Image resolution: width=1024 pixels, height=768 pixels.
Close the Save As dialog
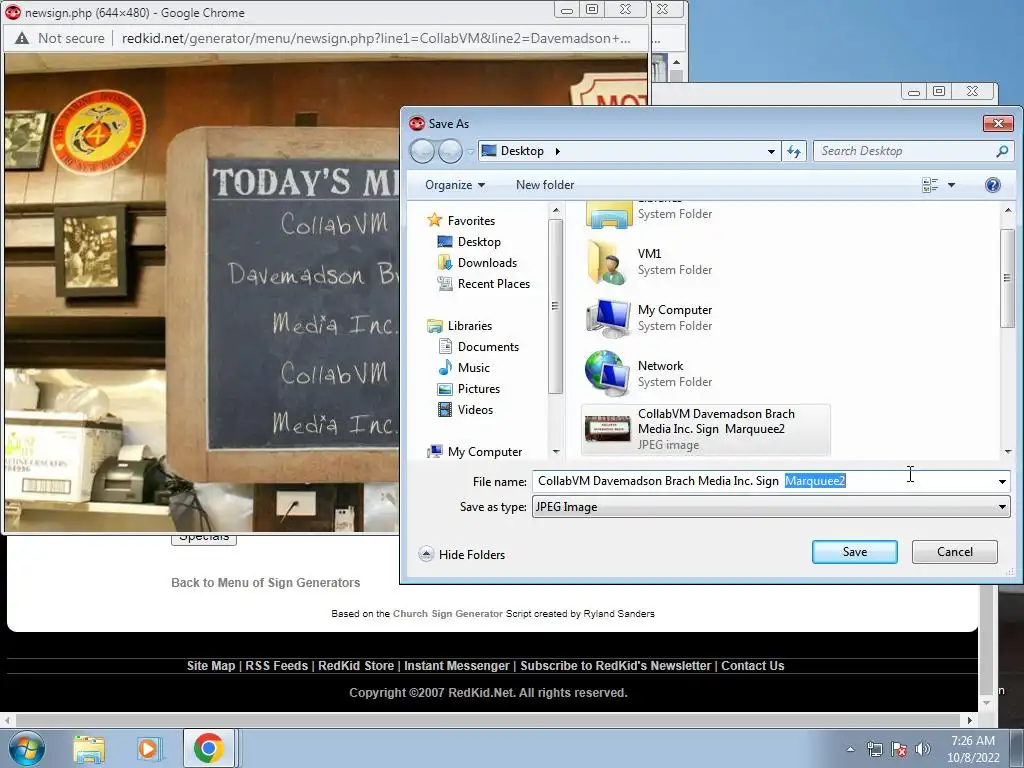click(998, 123)
